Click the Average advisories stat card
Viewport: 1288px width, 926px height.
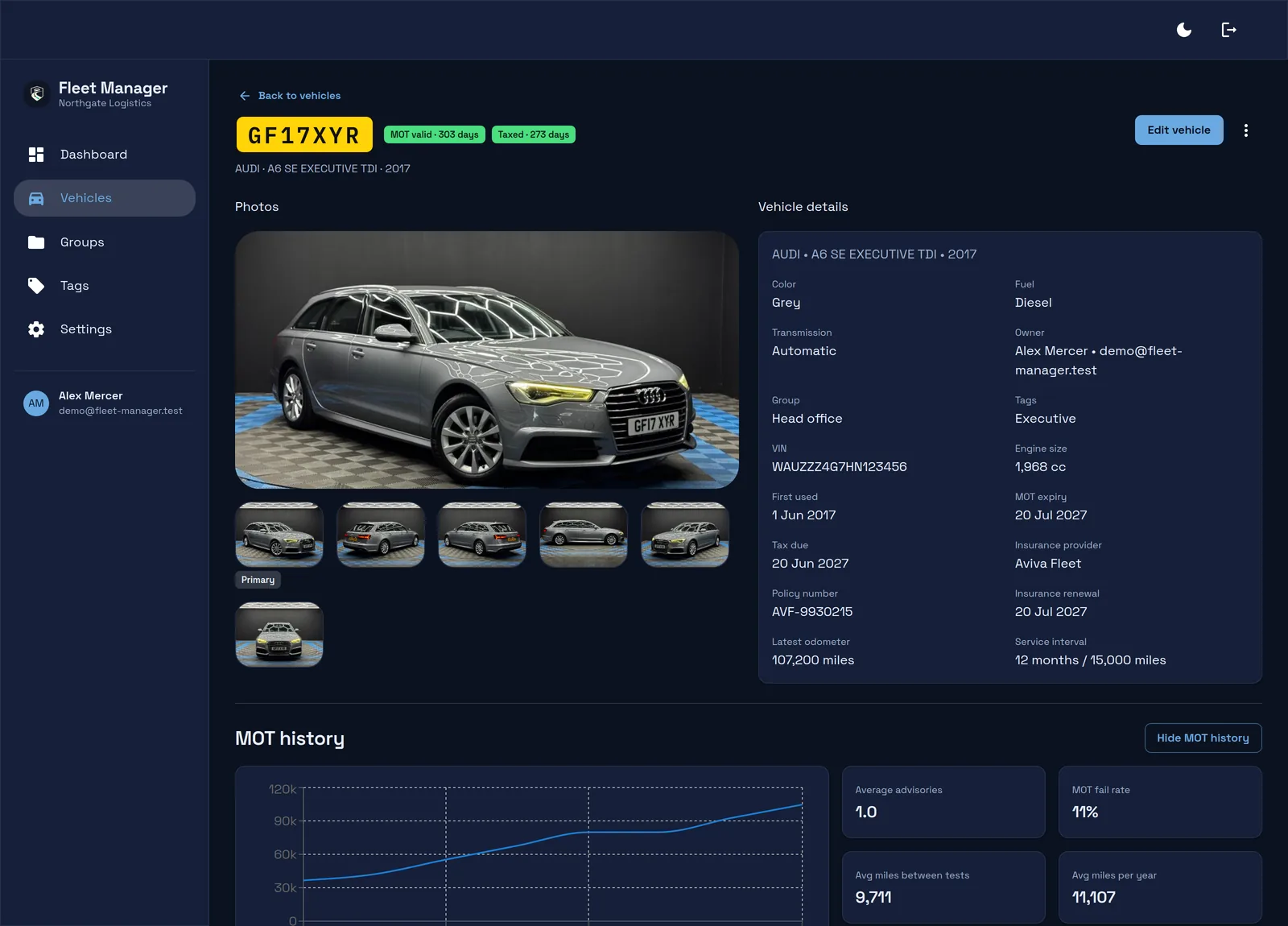click(x=943, y=802)
